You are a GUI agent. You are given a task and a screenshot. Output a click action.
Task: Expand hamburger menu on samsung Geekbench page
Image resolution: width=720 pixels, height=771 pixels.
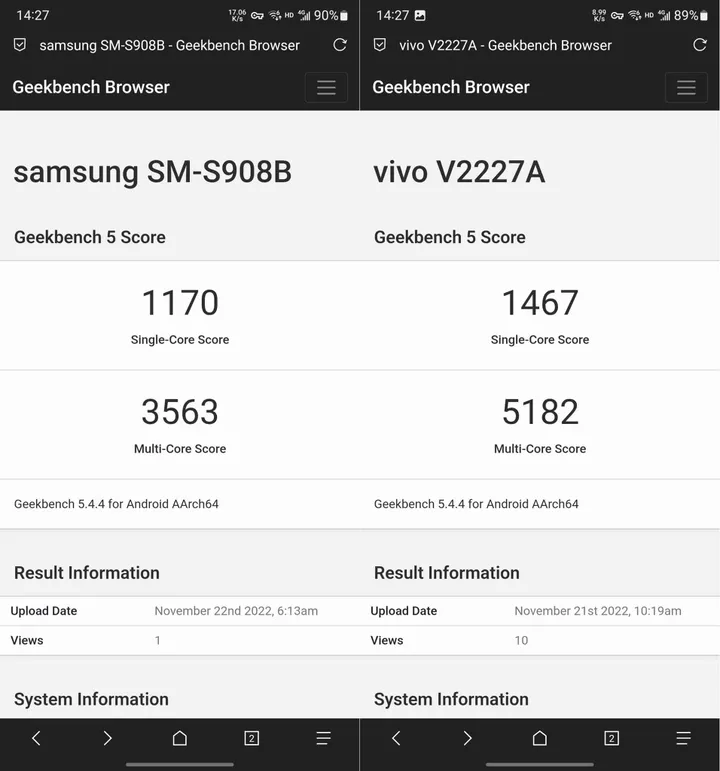pyautogui.click(x=326, y=87)
